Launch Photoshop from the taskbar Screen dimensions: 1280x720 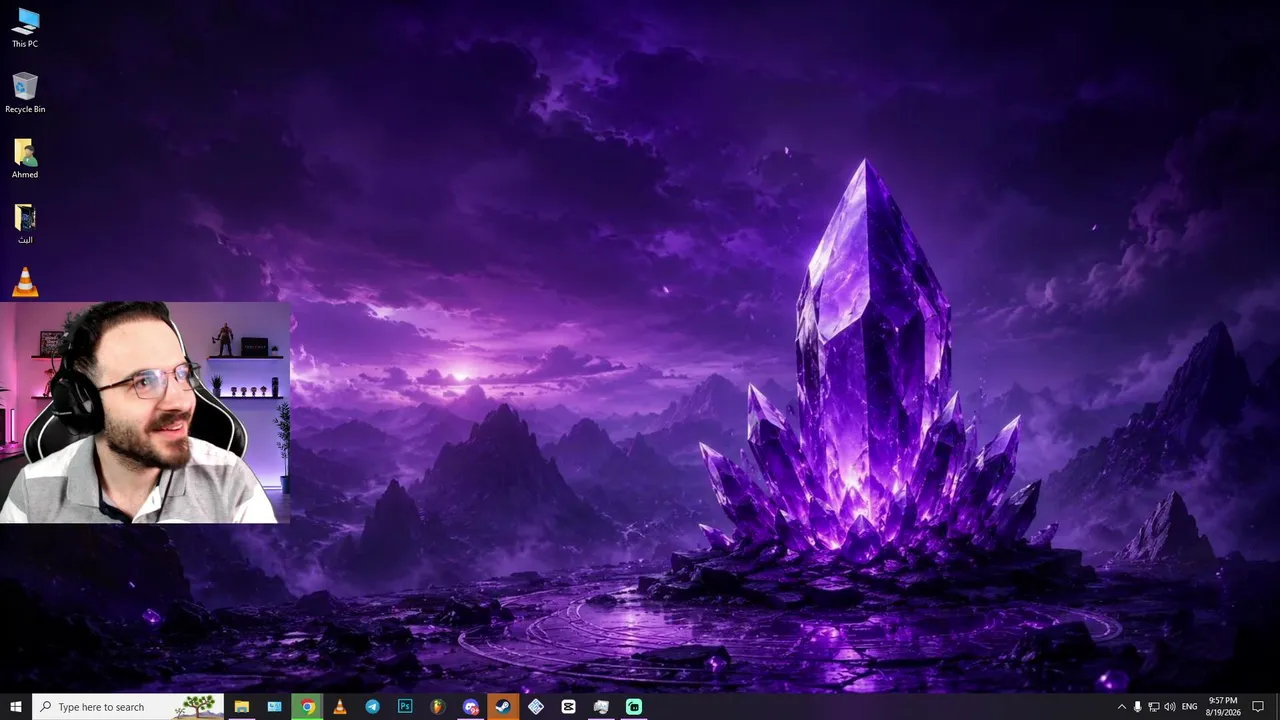[x=405, y=707]
